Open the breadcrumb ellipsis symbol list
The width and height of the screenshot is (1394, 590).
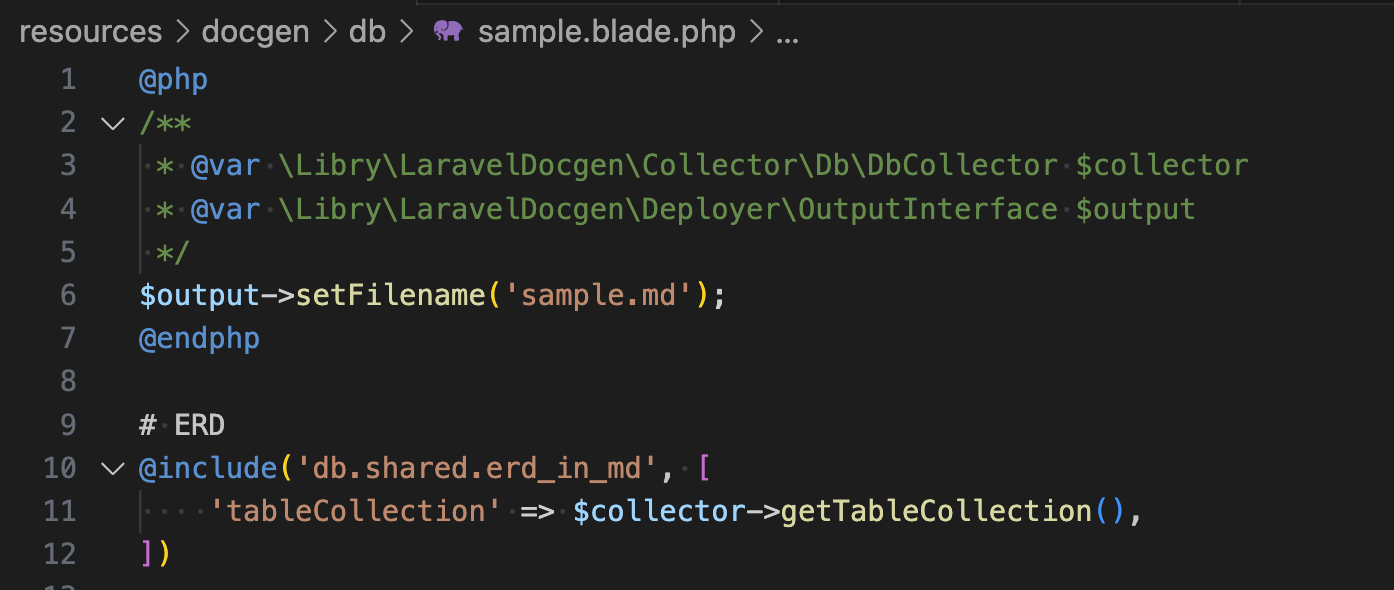click(x=788, y=32)
